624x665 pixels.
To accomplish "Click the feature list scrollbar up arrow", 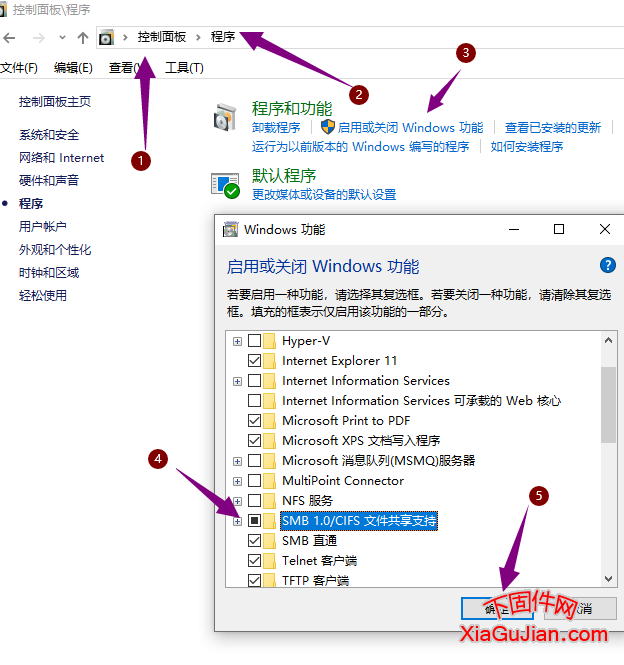I will (x=608, y=340).
